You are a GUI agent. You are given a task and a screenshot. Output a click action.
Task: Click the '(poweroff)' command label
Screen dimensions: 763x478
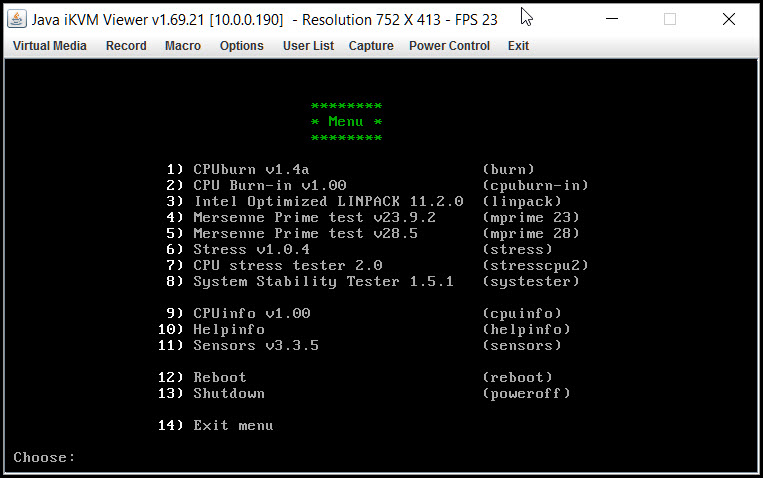[x=527, y=394]
